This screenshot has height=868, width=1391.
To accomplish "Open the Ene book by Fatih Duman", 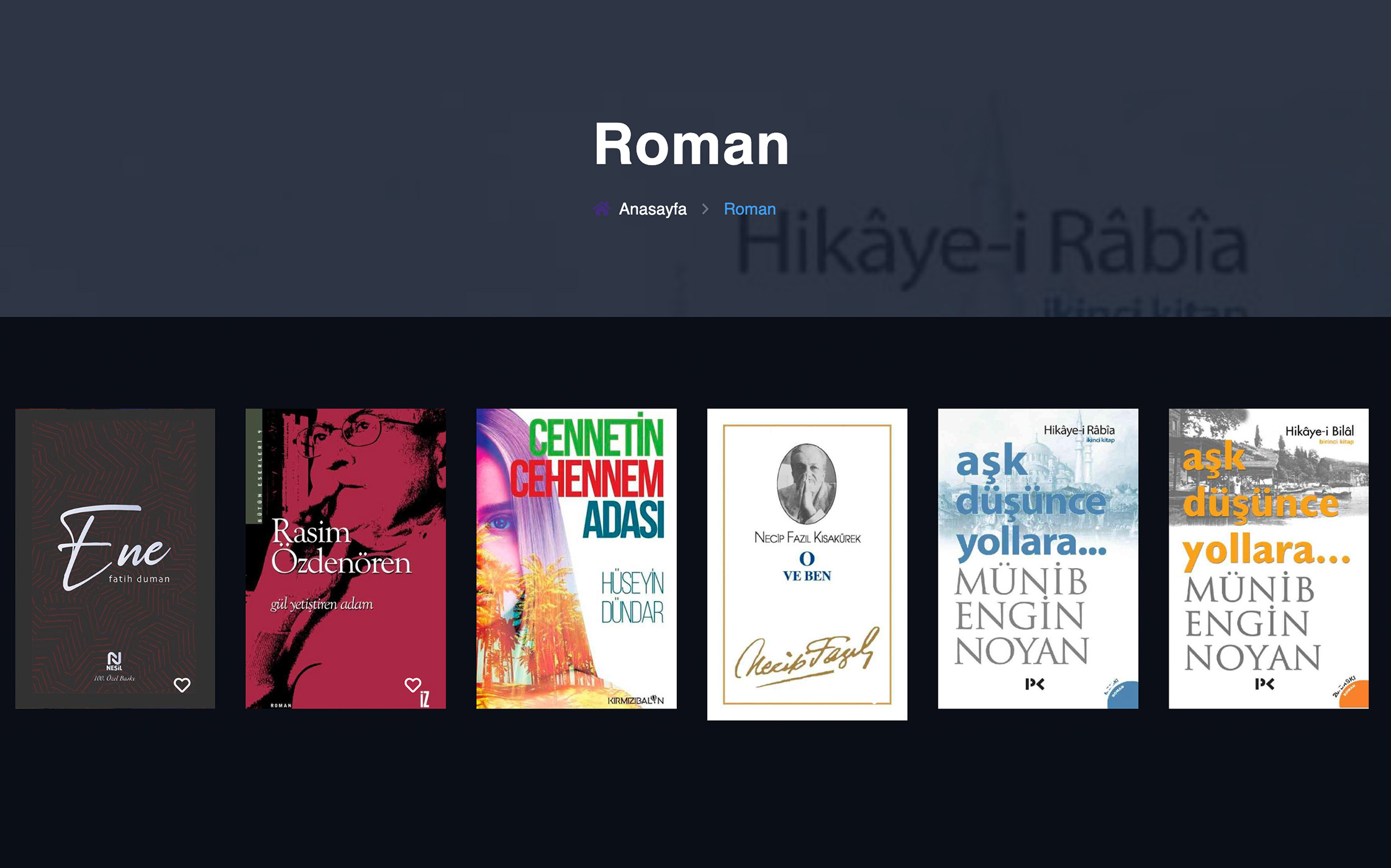I will (x=115, y=558).
